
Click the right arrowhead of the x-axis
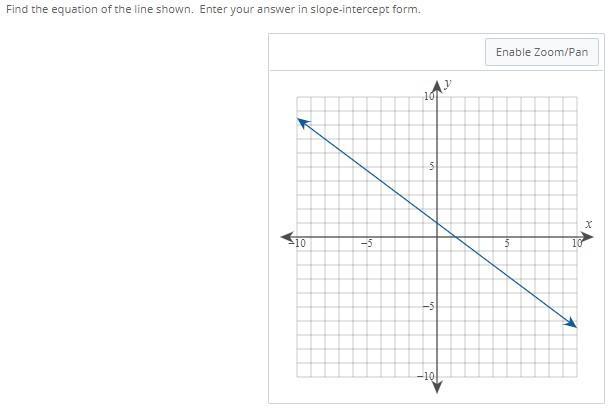point(587,237)
